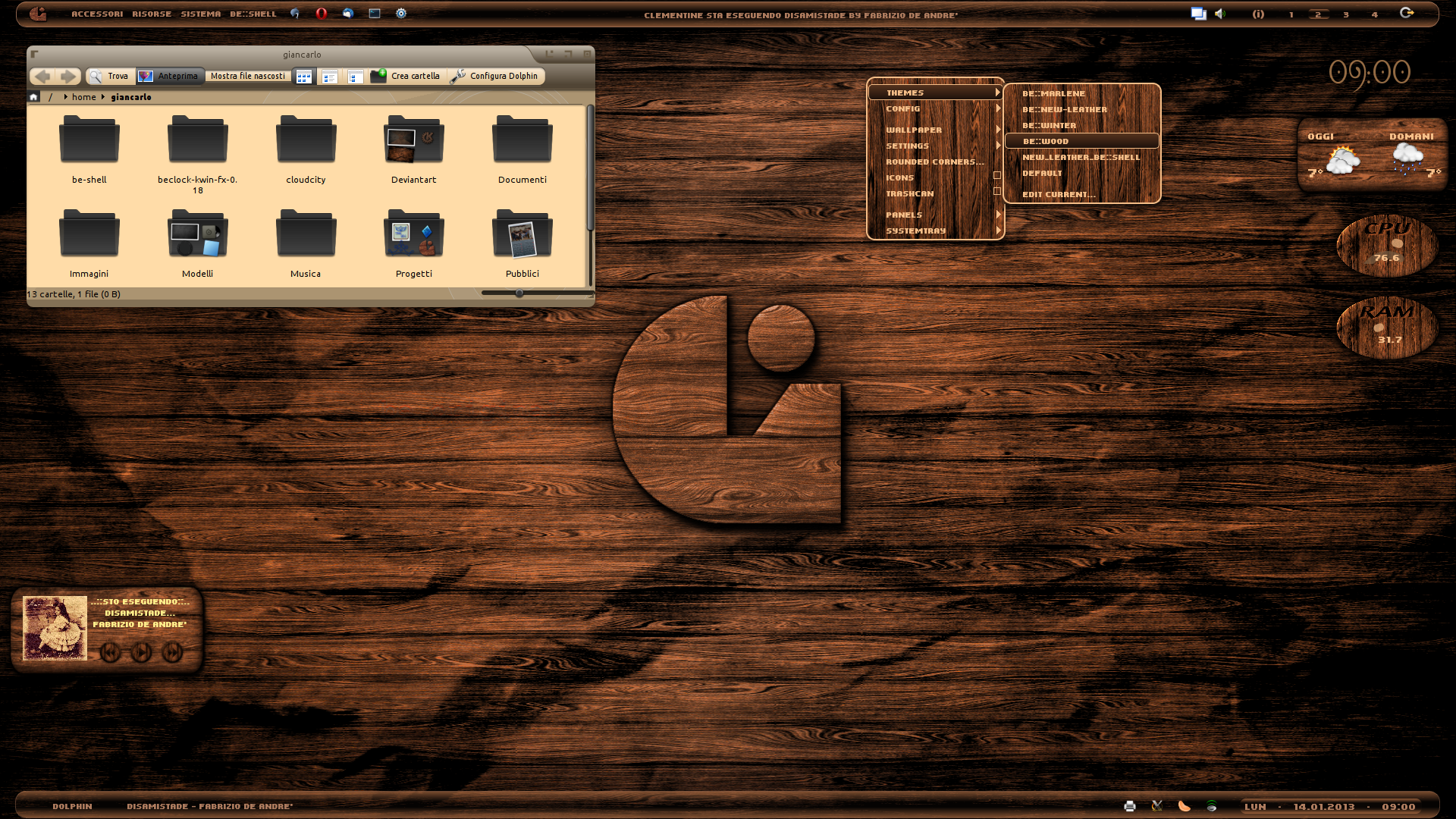Click the show desktop windows icon

[x=1198, y=14]
